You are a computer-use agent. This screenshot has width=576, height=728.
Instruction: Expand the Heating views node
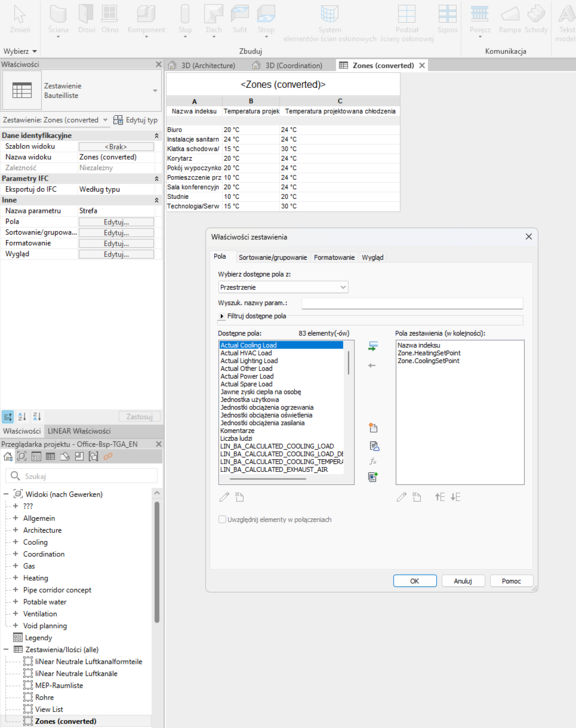point(15,578)
